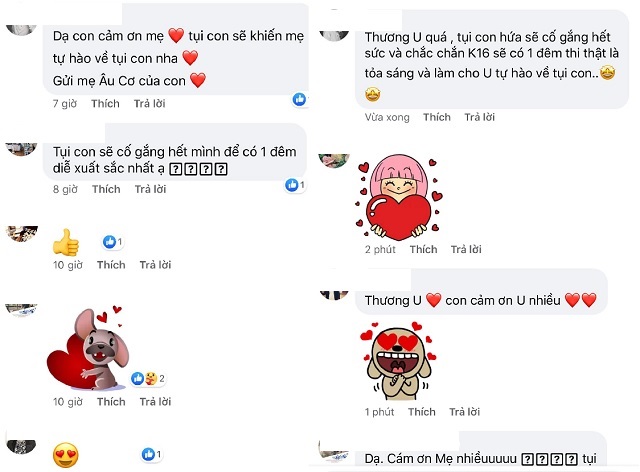
Task: Reply to the comment posted 8 giờ ago
Action: coord(150,189)
